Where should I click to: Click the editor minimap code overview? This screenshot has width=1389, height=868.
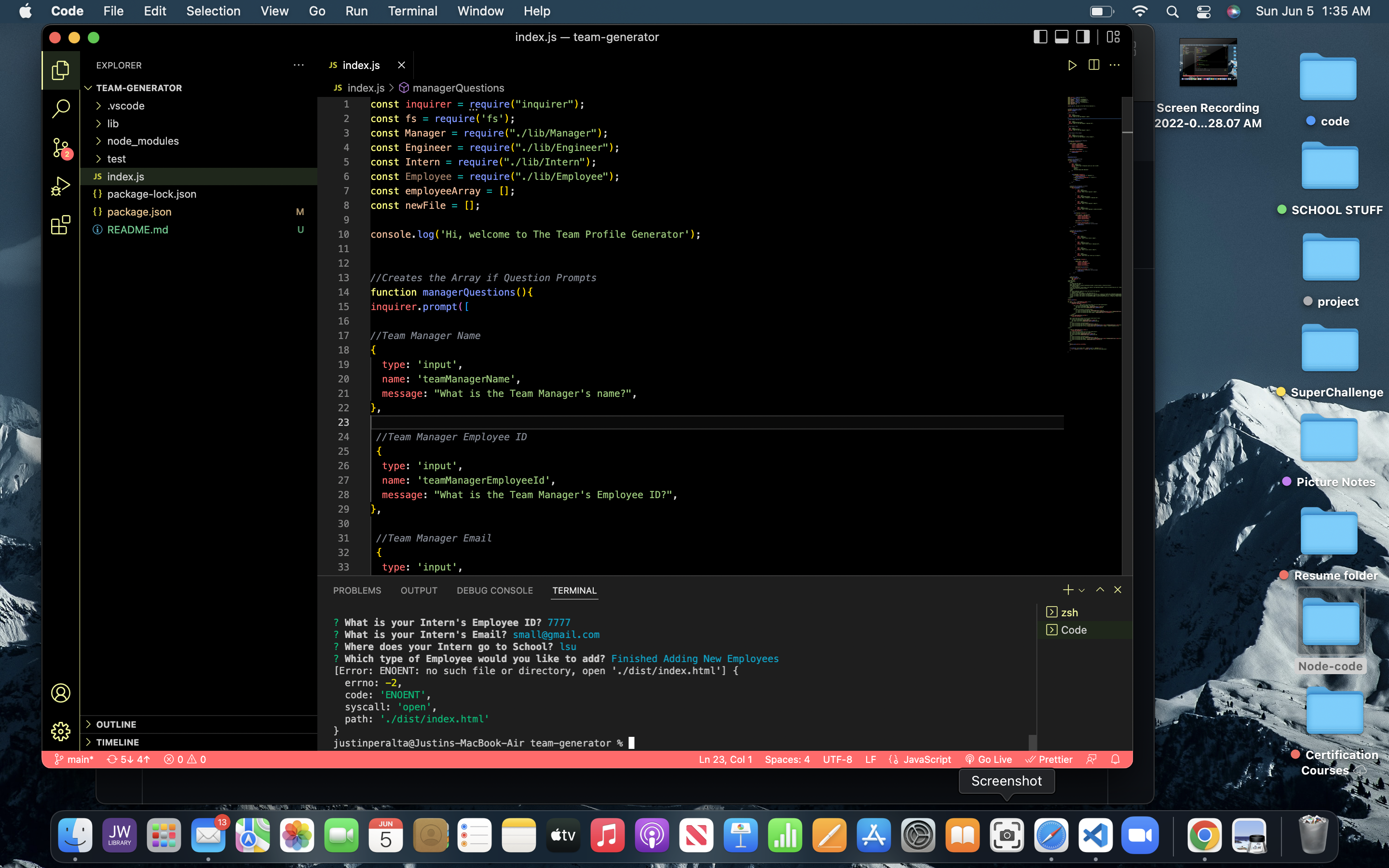click(1093, 224)
